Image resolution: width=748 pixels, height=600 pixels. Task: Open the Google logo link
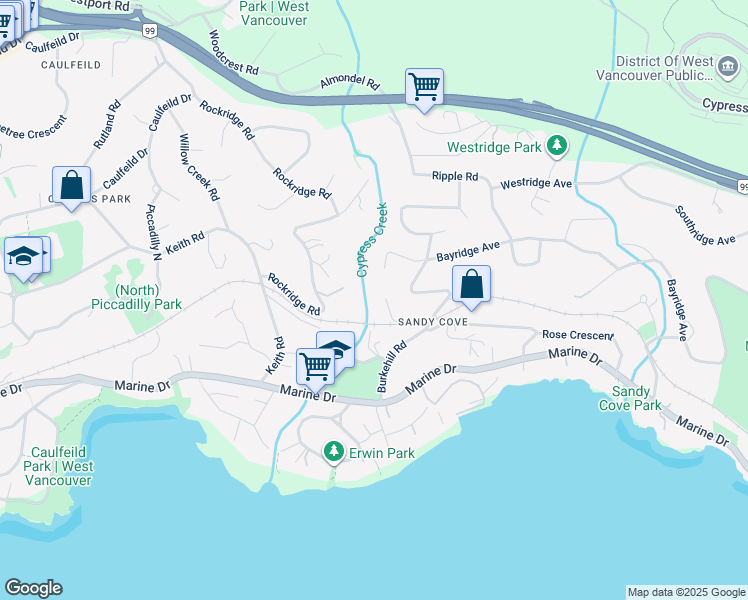[33, 588]
